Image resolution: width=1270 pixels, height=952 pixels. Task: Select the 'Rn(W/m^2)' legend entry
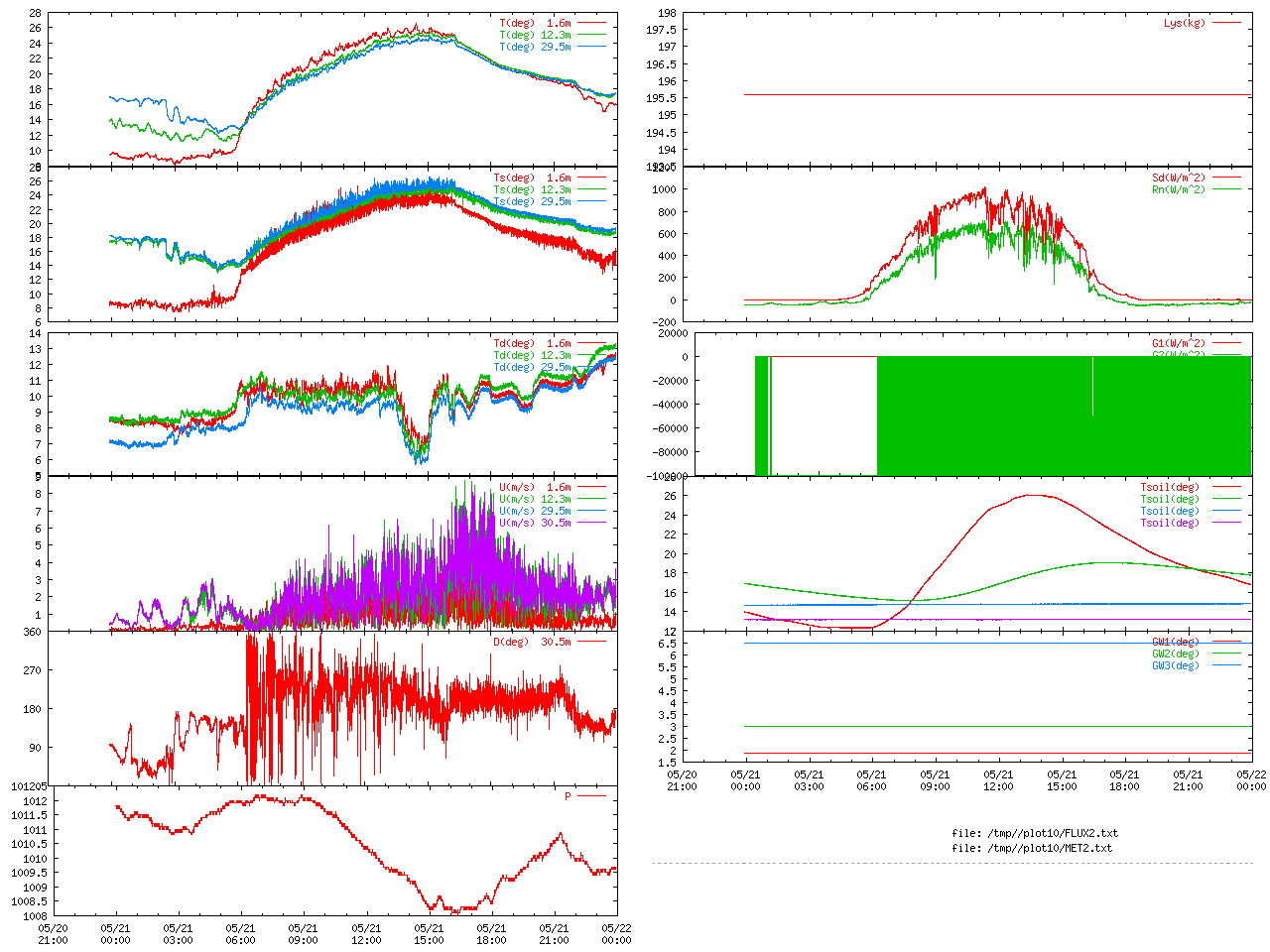(x=1179, y=190)
